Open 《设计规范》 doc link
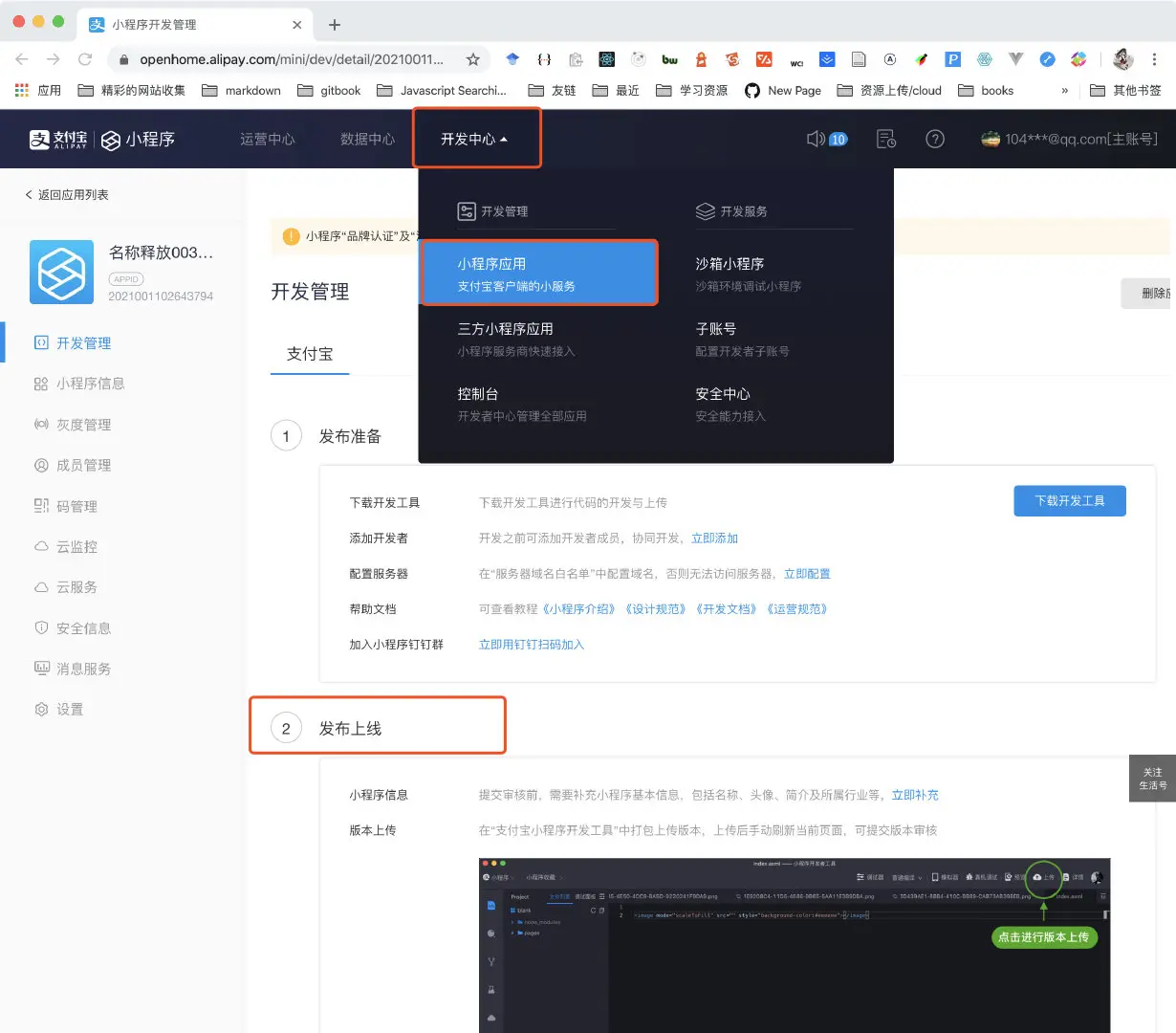The height and width of the screenshot is (1033, 1176). click(656, 609)
